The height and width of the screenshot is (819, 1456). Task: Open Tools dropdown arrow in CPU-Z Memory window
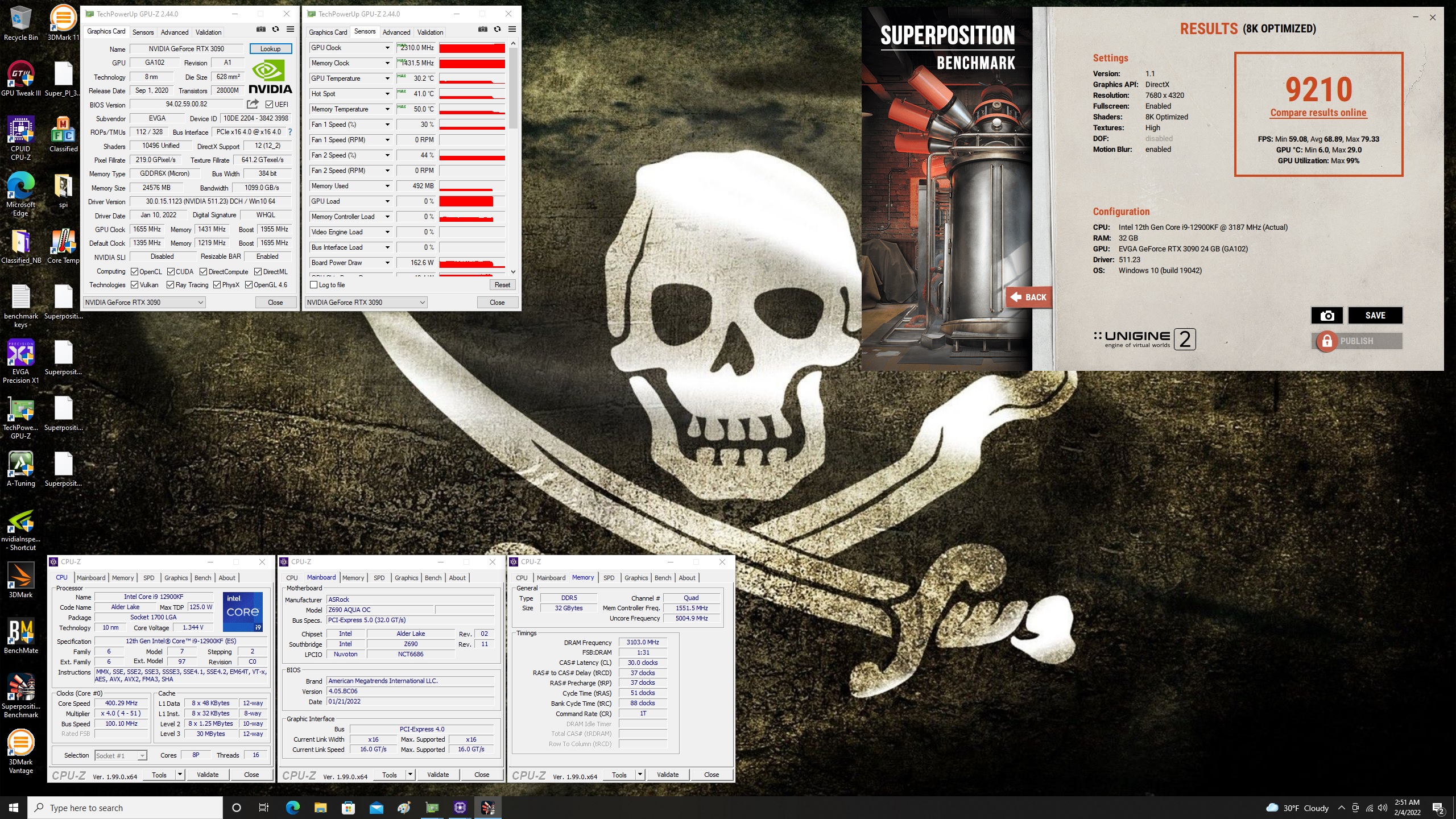tap(640, 775)
